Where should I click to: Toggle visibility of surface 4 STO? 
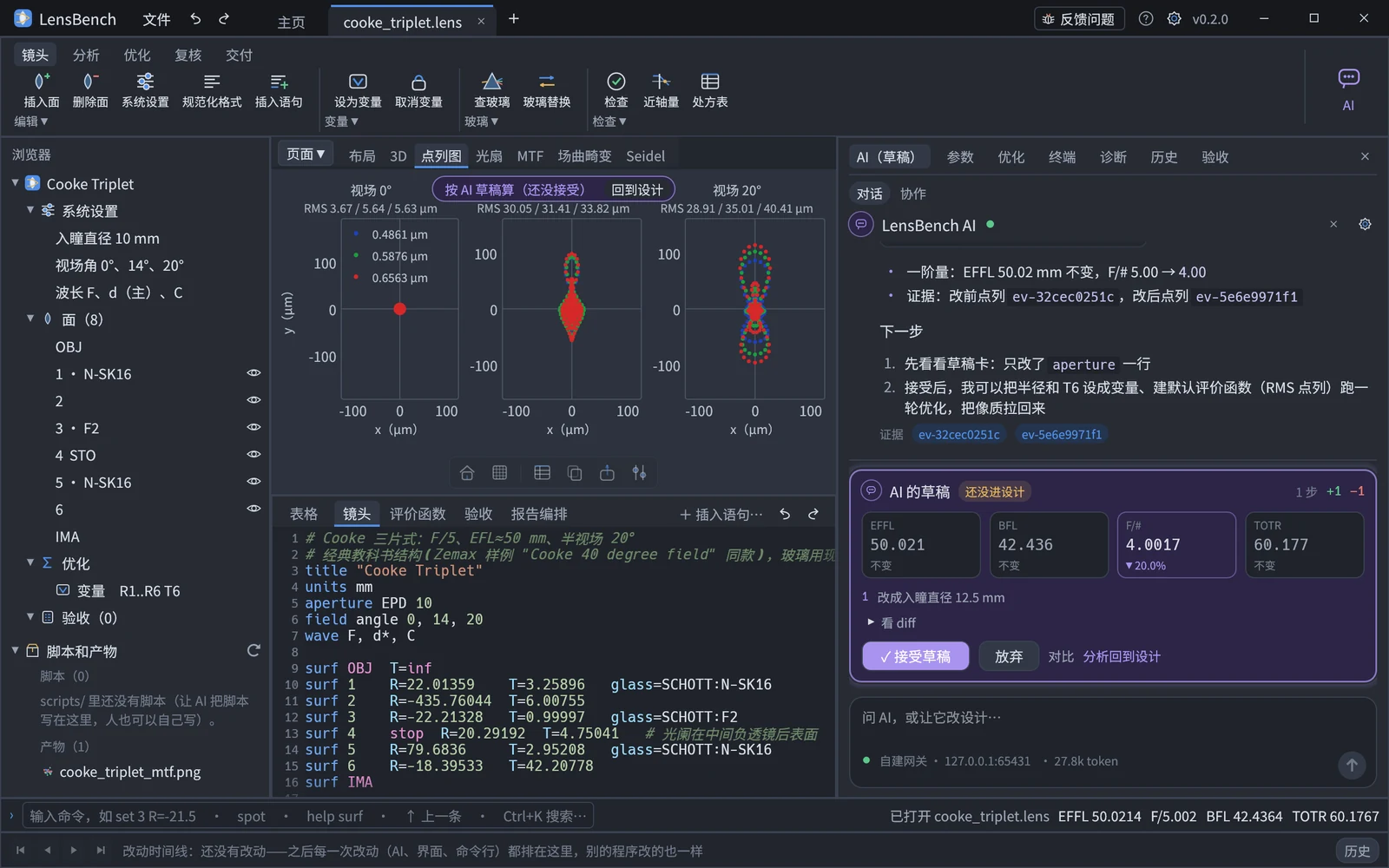click(x=253, y=454)
